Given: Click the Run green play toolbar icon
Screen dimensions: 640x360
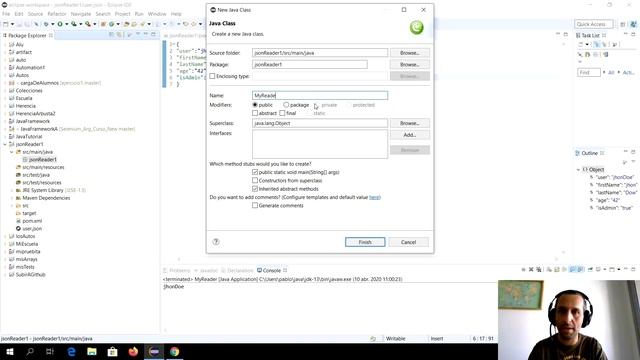Looking at the screenshot, I should (60, 24).
